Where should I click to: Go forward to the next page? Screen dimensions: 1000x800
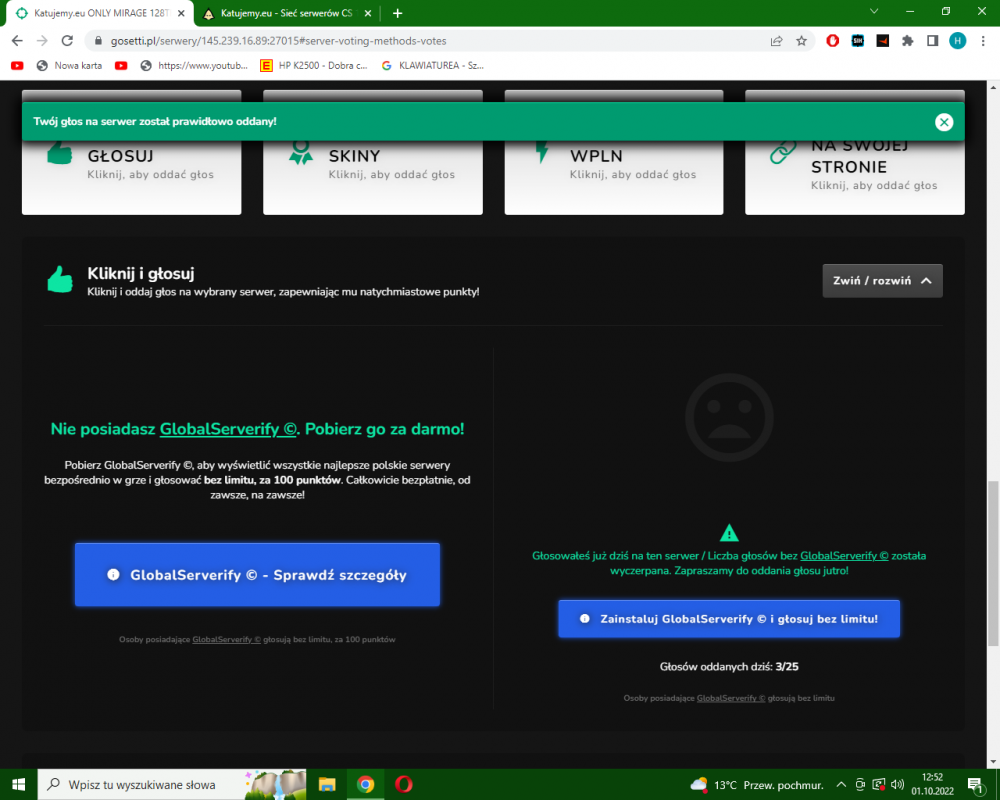pyautogui.click(x=42, y=41)
